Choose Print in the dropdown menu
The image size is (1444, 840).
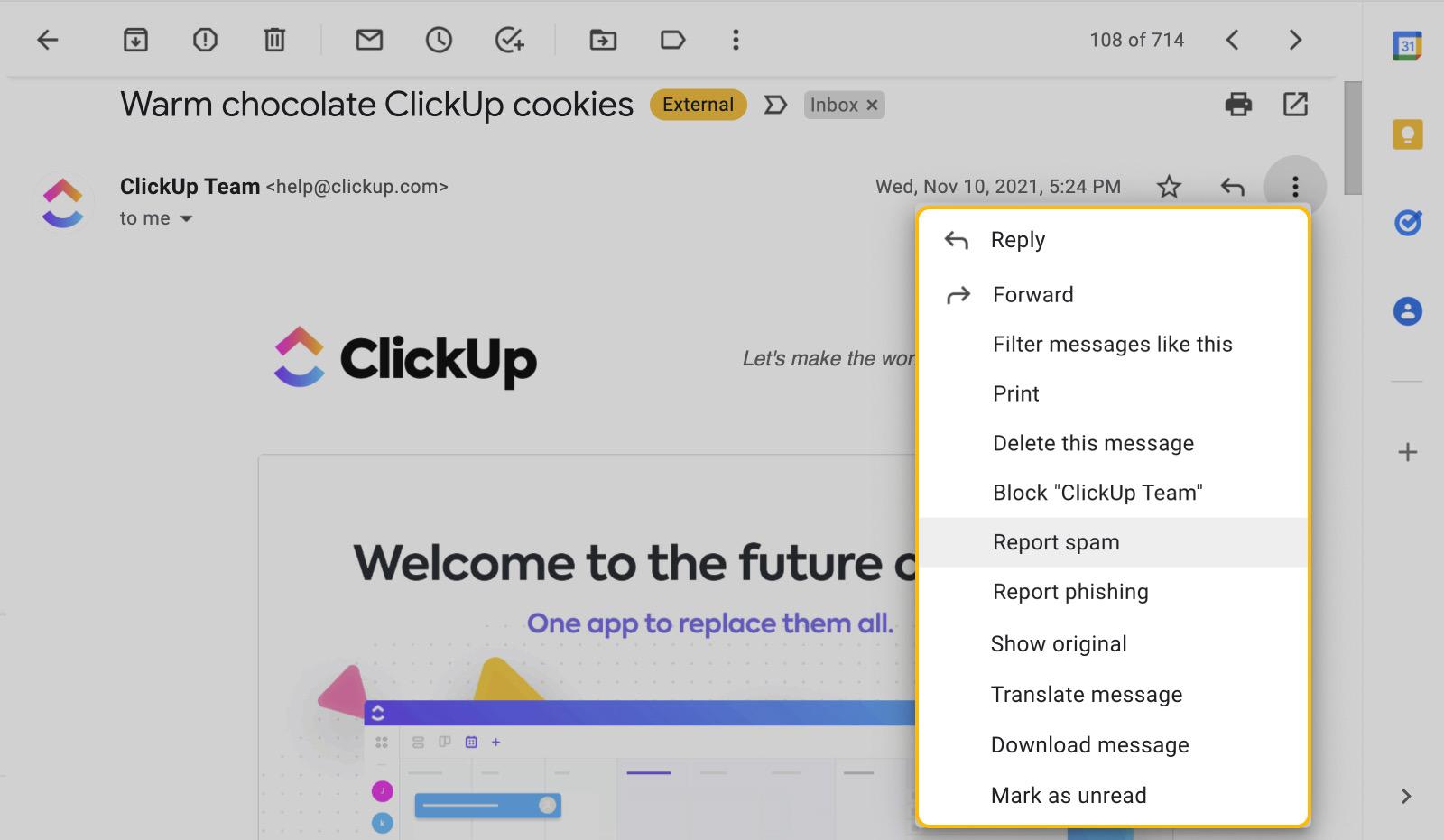click(x=1113, y=394)
